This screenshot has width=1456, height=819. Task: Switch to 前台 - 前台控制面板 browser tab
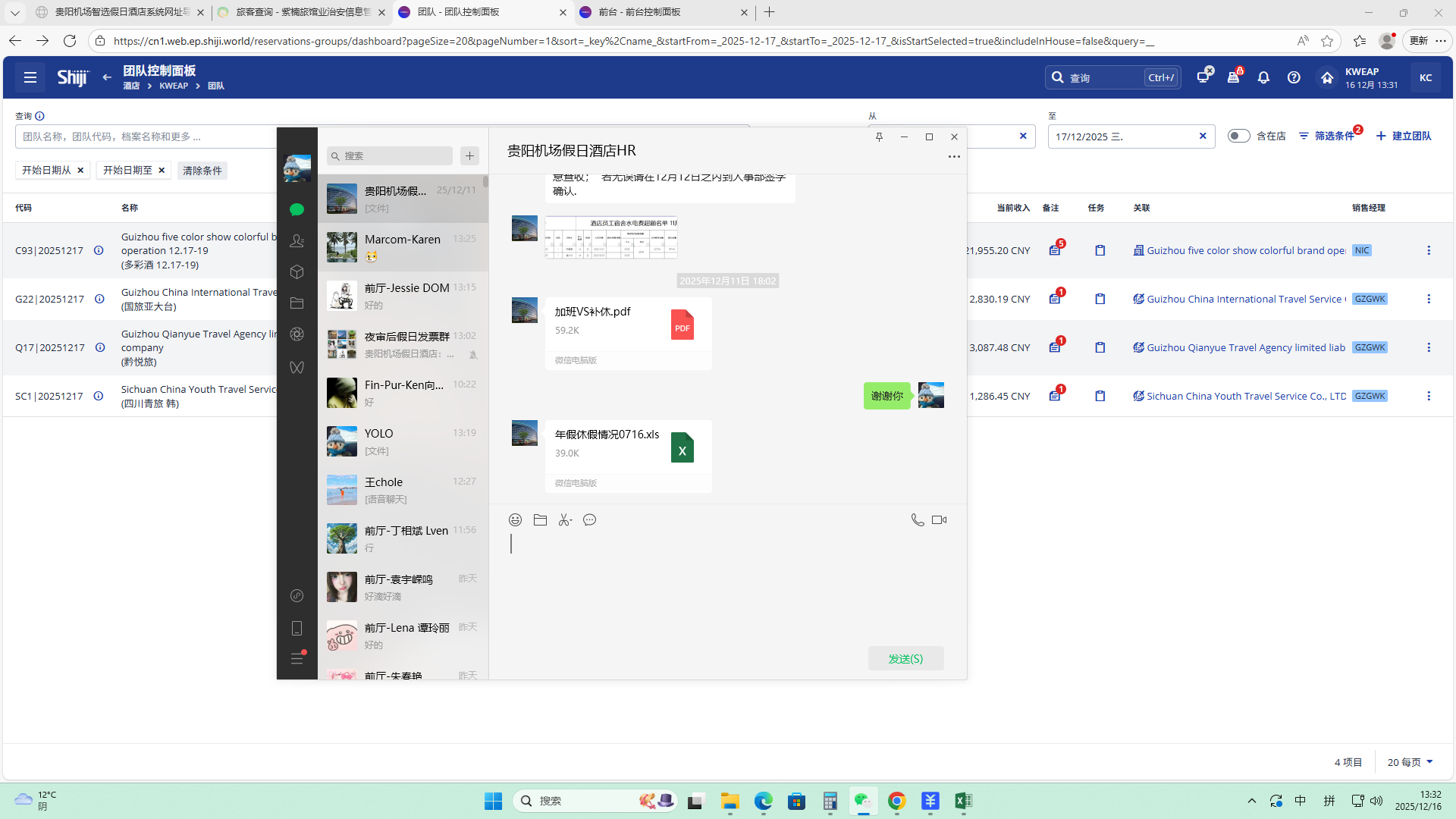639,12
